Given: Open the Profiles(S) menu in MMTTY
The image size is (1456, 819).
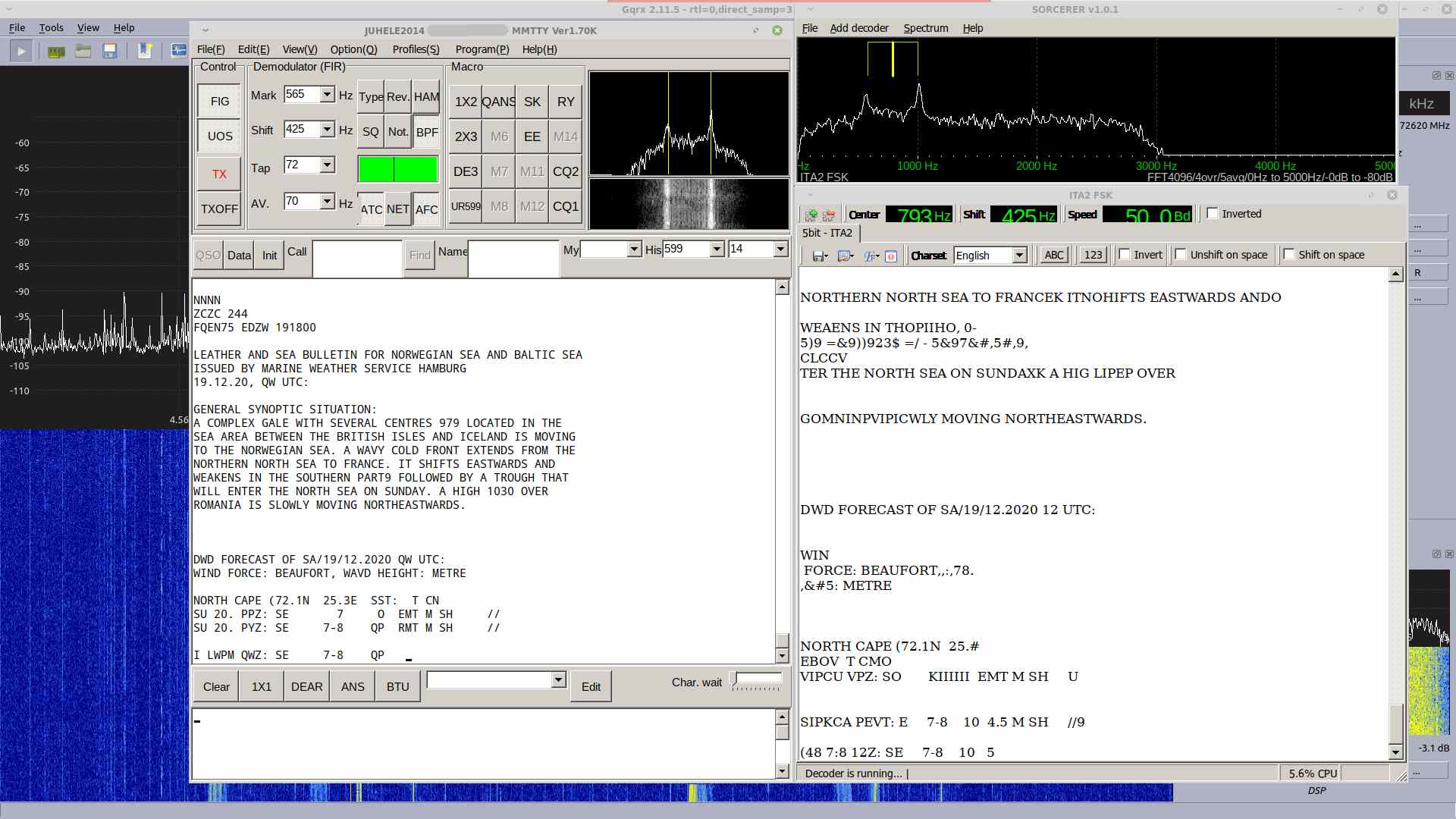Looking at the screenshot, I should [416, 49].
